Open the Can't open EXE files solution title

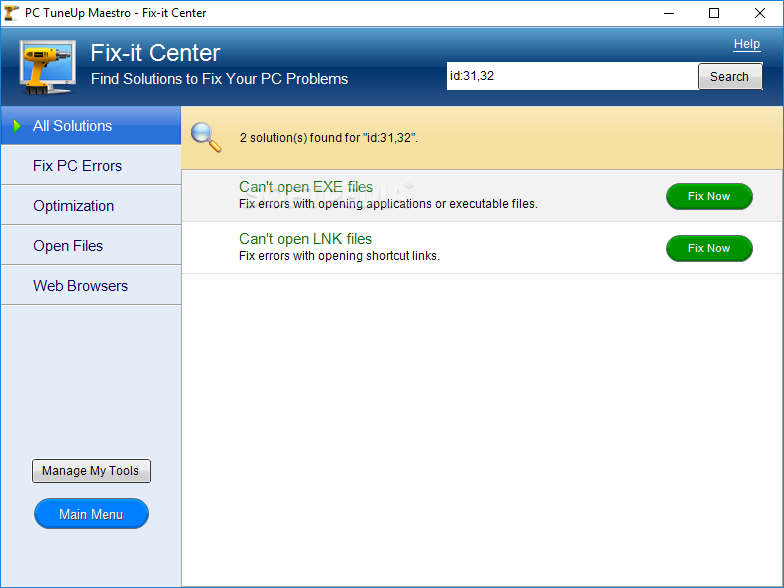[306, 187]
